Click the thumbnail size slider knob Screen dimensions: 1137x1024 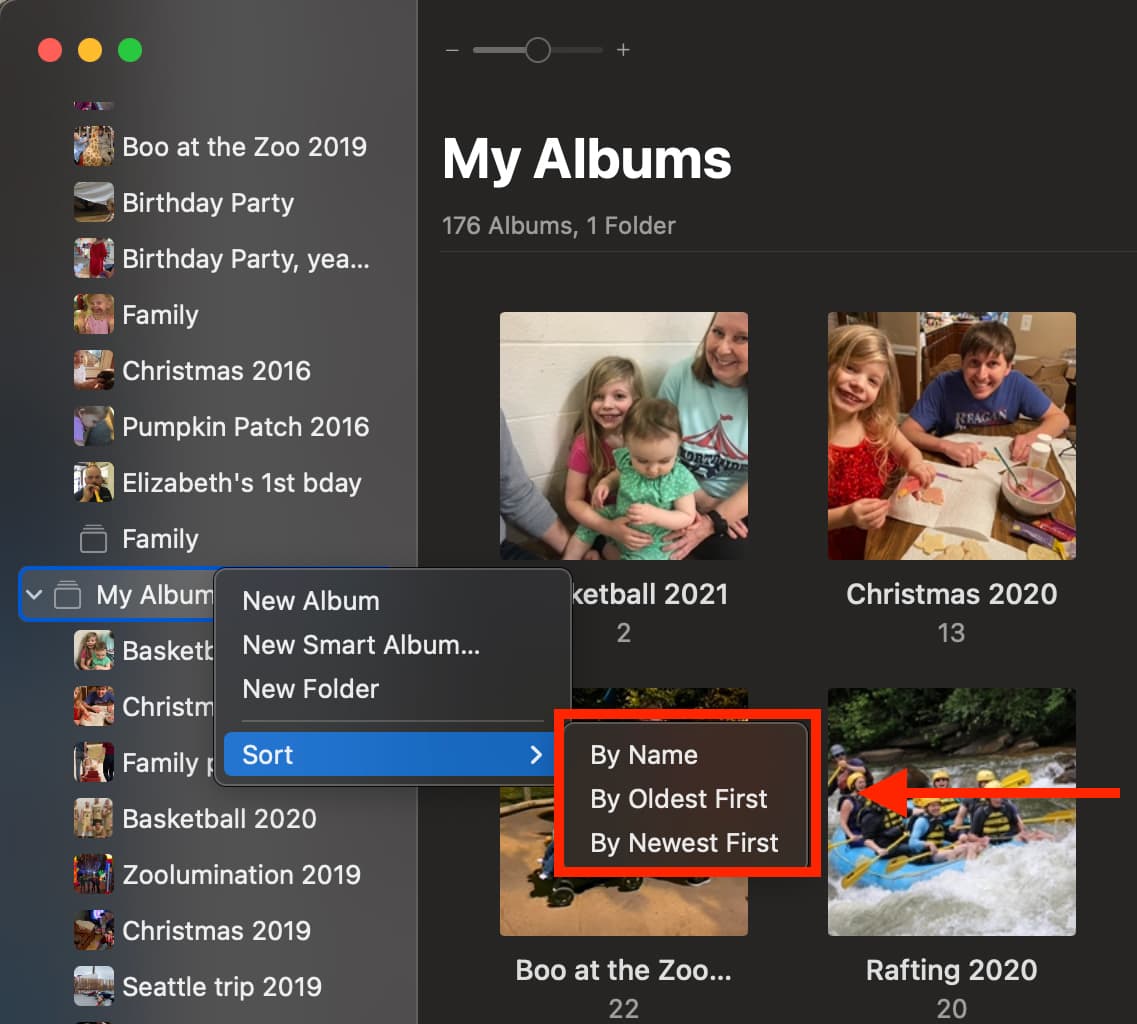pos(538,50)
